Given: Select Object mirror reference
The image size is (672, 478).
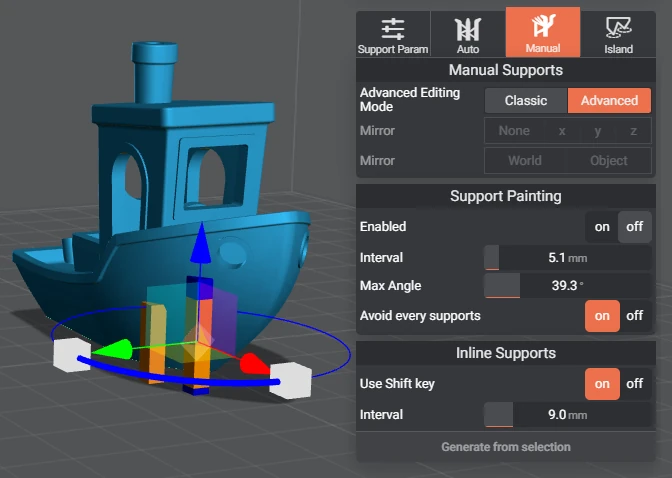Looking at the screenshot, I should (609, 161).
